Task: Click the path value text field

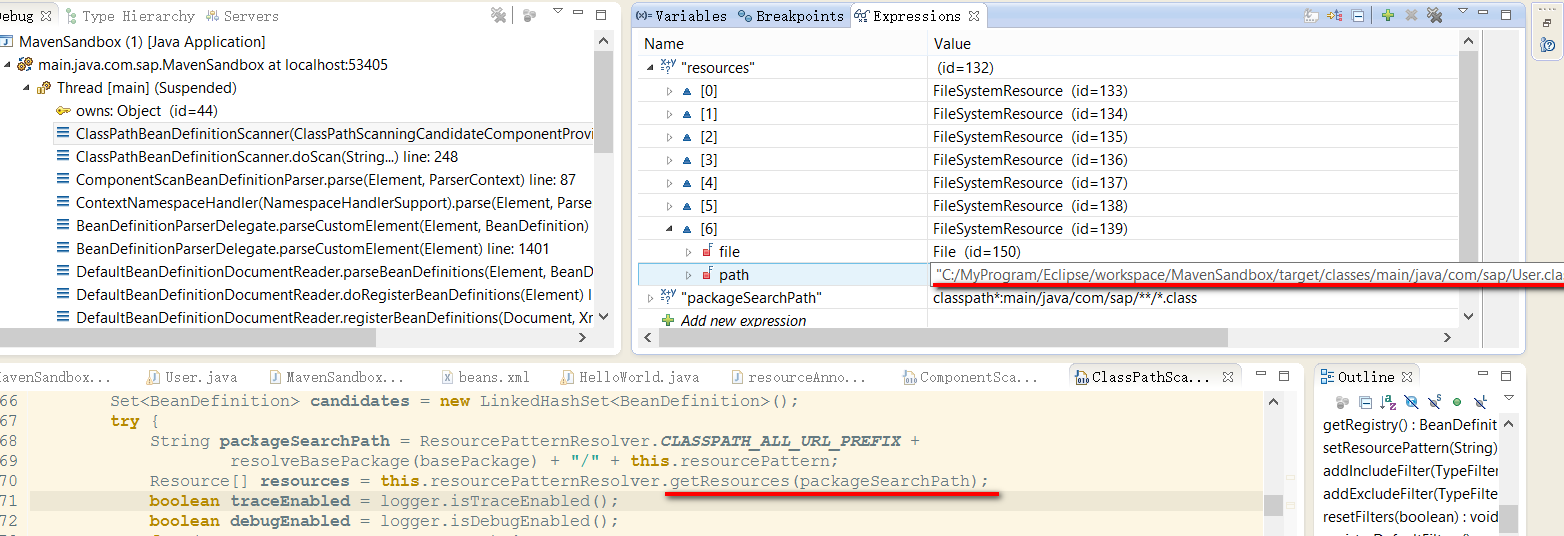Action: tap(1245, 274)
